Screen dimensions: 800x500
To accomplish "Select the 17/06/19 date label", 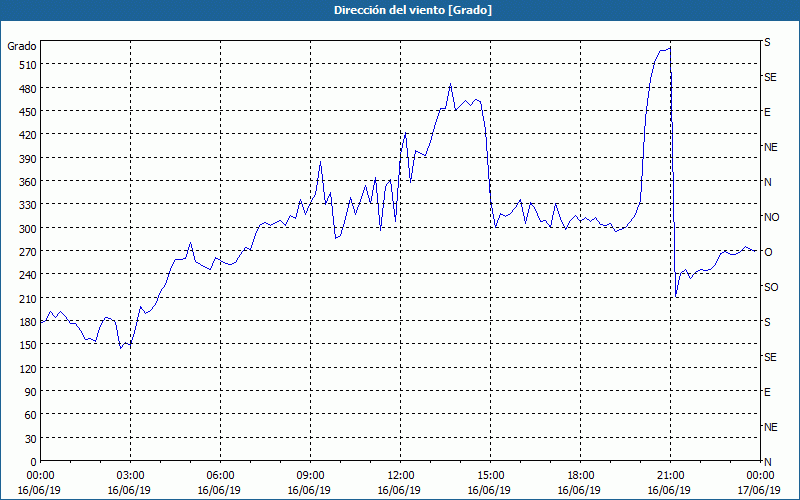I will click(x=759, y=490).
